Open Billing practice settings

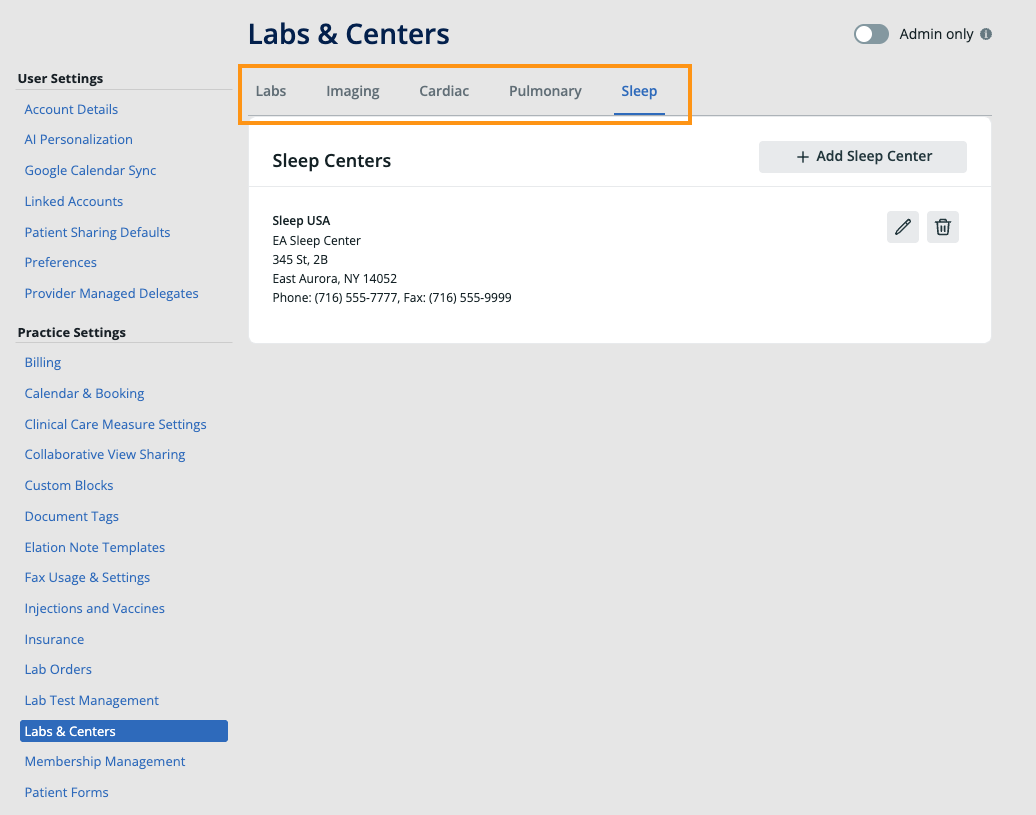coord(43,363)
